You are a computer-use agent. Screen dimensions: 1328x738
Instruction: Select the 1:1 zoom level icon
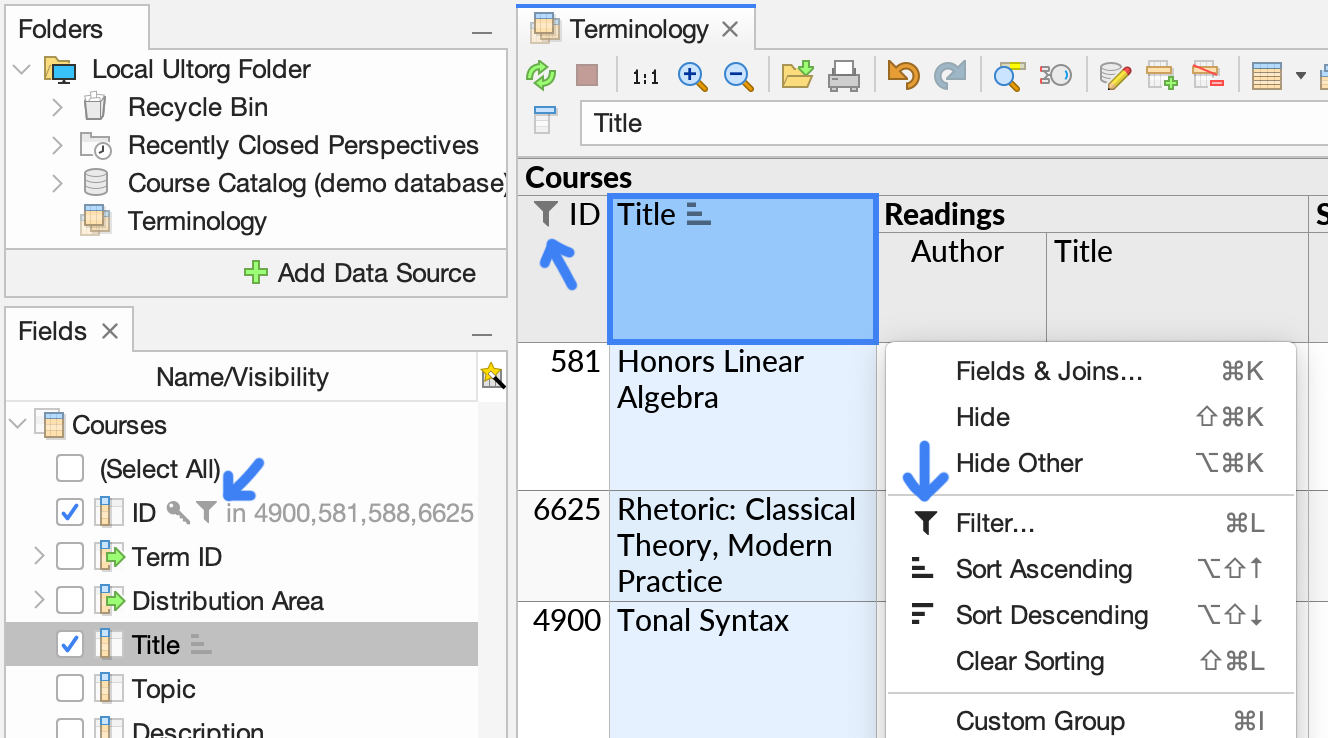point(645,74)
